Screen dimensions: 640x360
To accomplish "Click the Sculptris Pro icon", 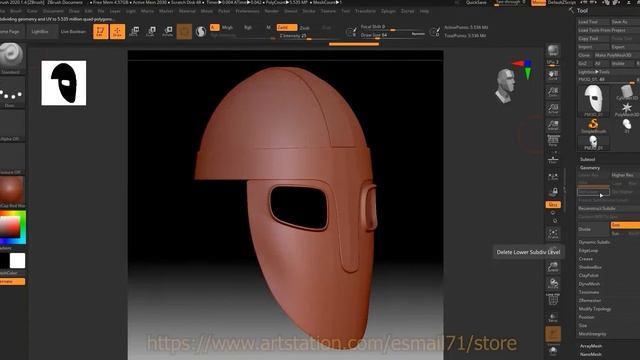I will tap(200, 31).
